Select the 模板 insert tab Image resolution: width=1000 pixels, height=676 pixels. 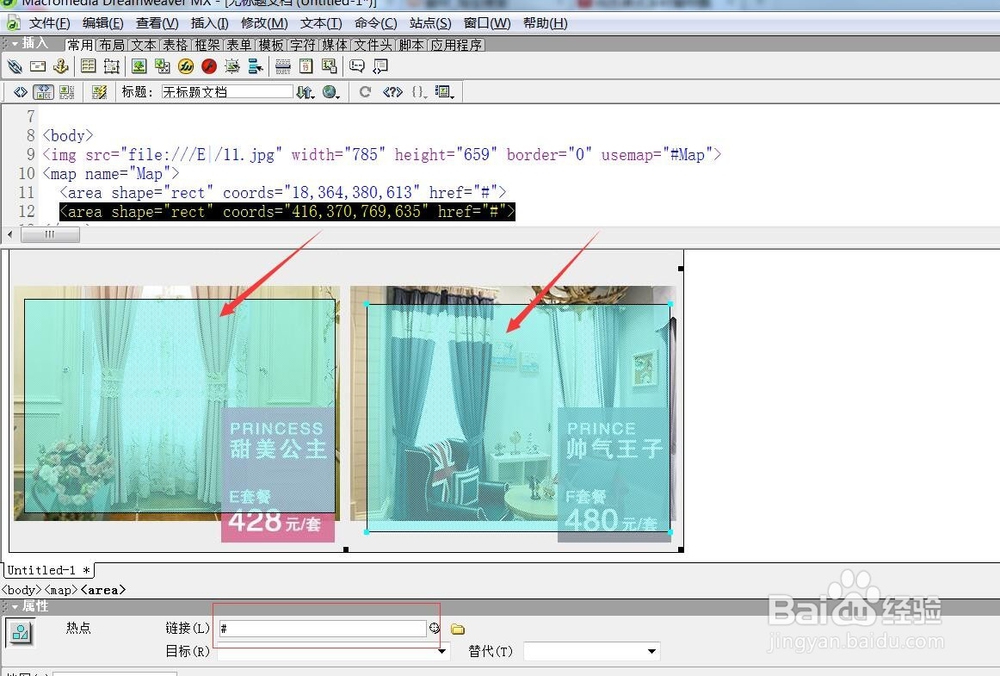coord(271,45)
